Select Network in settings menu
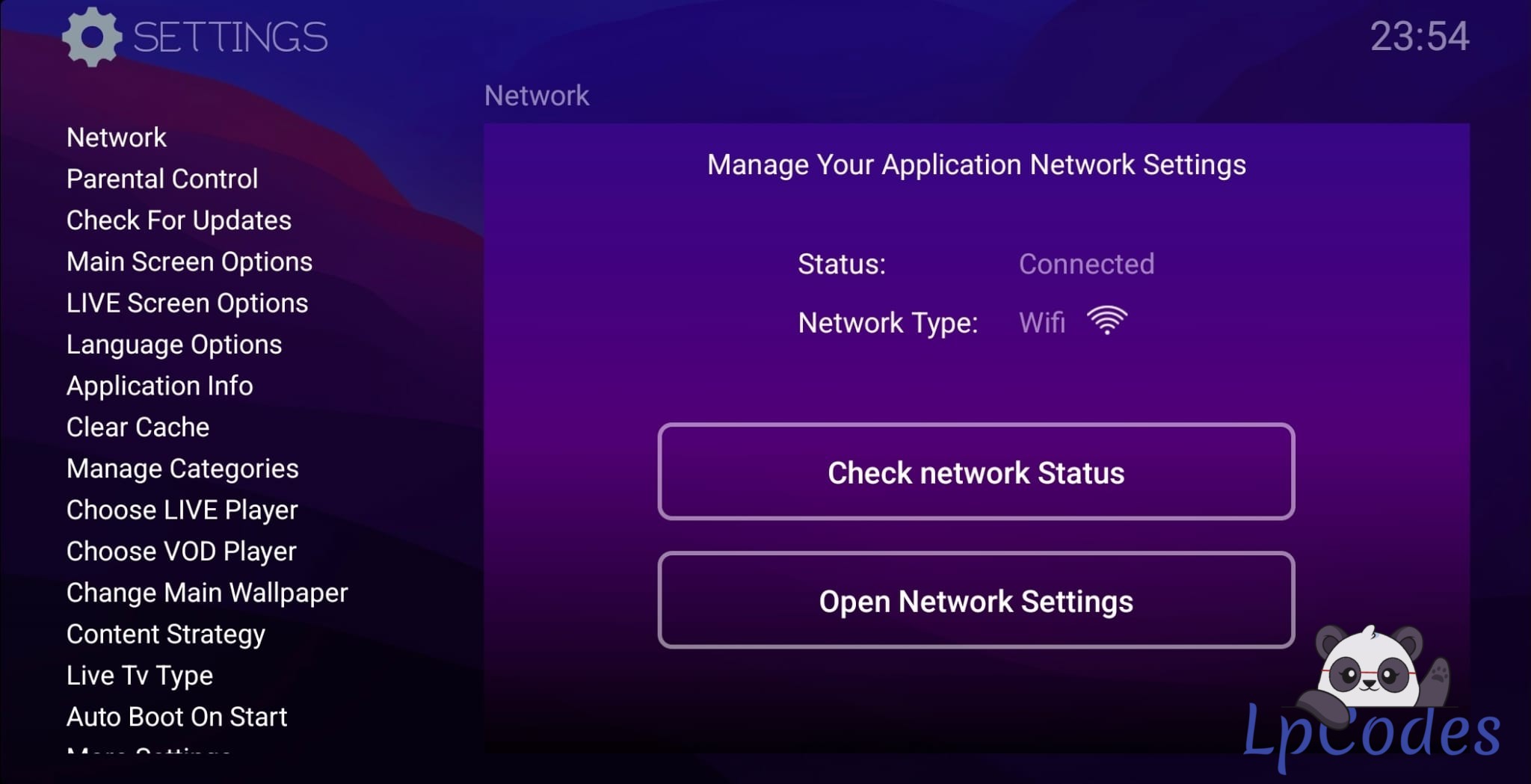The width and height of the screenshot is (1531, 784). (x=117, y=138)
